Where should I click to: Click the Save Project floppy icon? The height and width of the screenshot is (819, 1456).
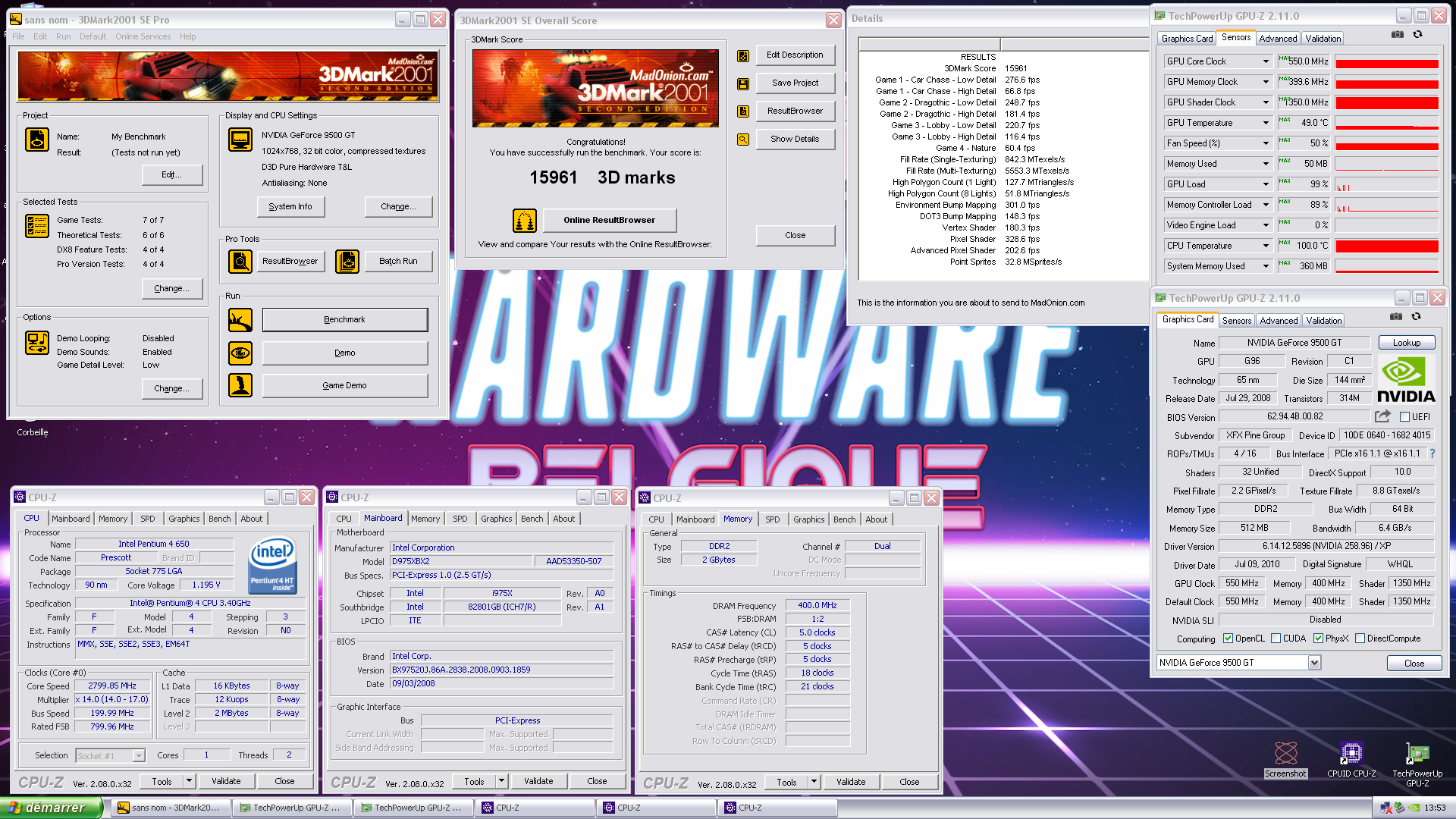(x=743, y=83)
